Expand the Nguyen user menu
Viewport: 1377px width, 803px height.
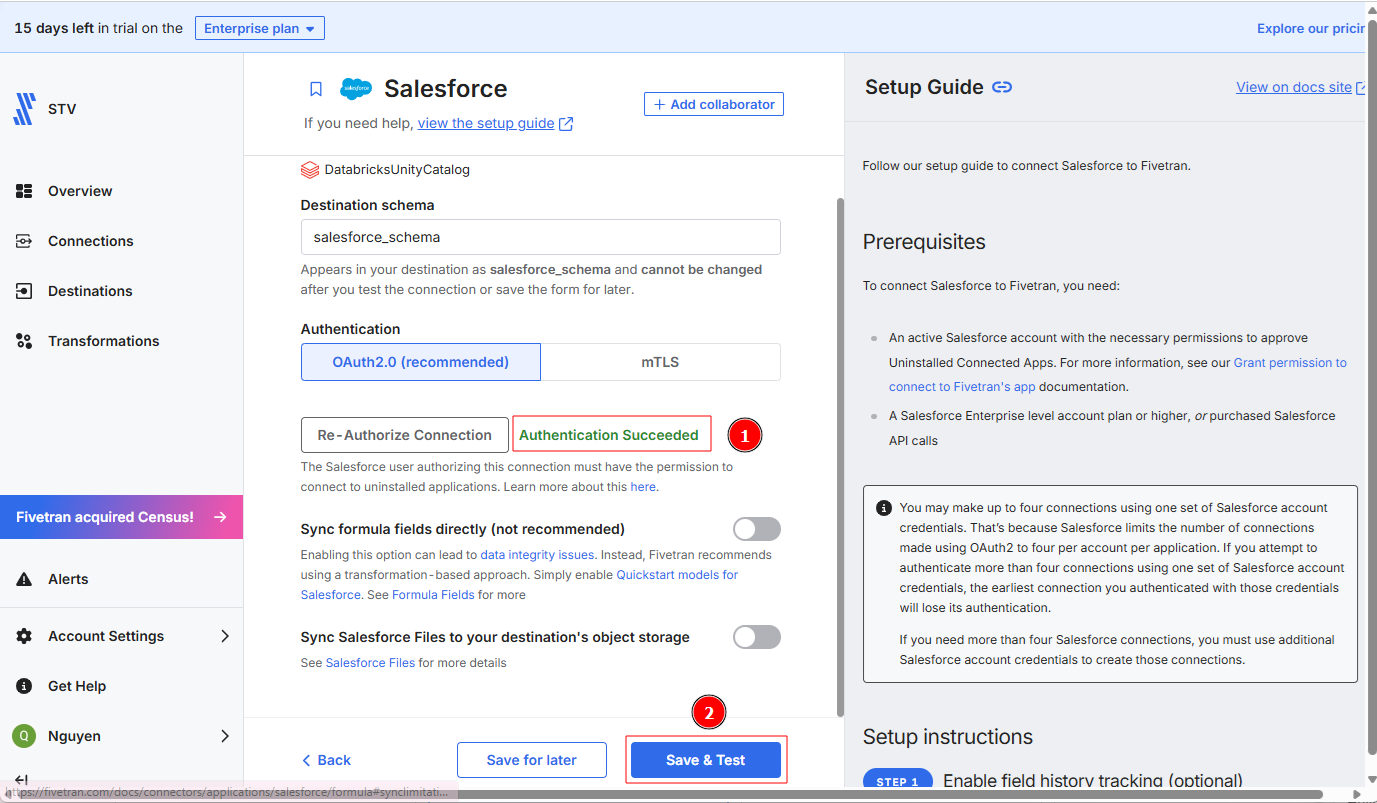225,736
